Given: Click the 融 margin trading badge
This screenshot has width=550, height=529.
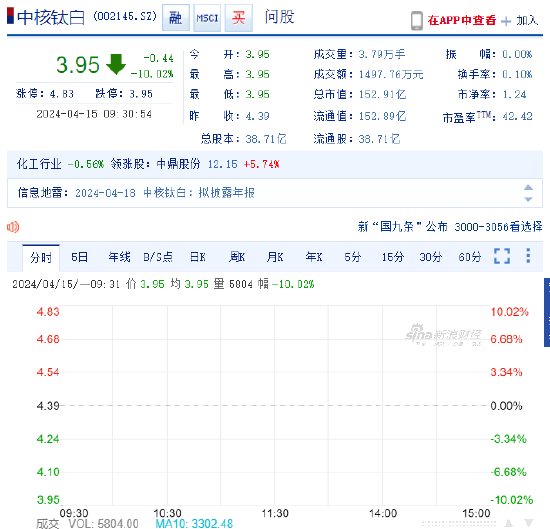Looking at the screenshot, I should (176, 18).
